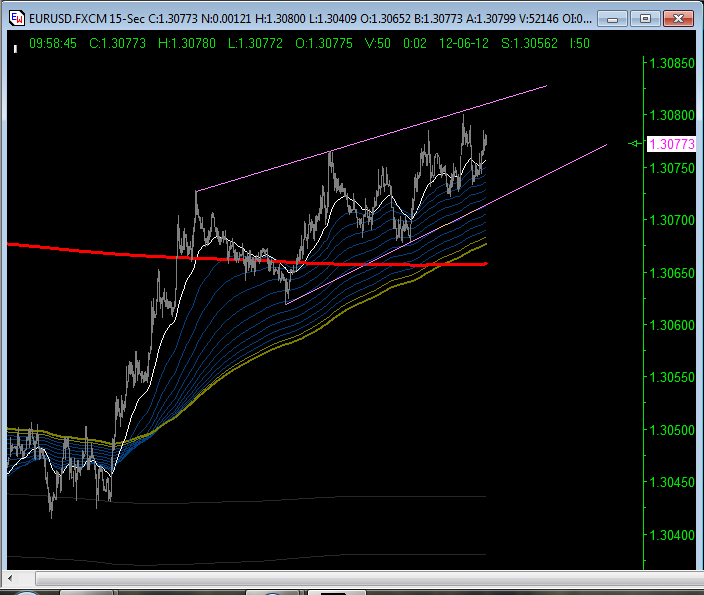Viewport: 704px width, 595px height.
Task: Click the highlighted 1.30773 price label
Action: coord(671,144)
